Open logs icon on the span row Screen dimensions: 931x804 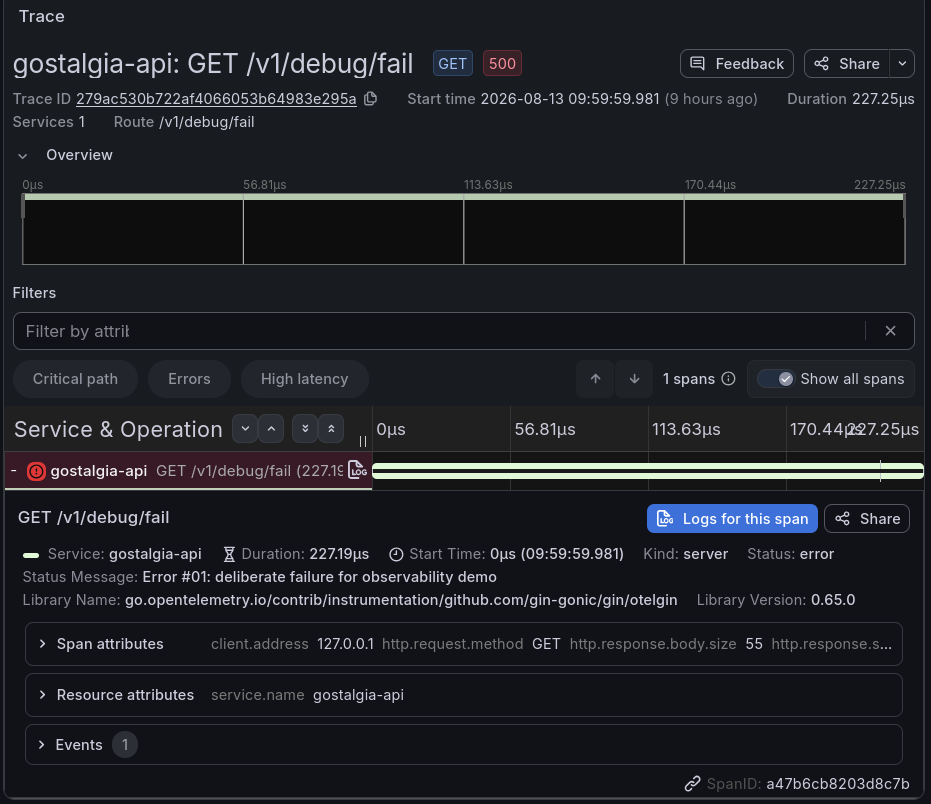[x=357, y=470]
